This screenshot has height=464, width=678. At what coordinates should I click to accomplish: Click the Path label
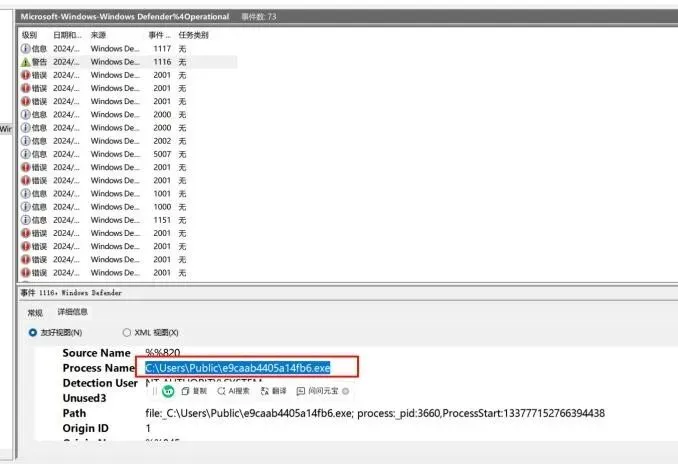[x=74, y=413]
